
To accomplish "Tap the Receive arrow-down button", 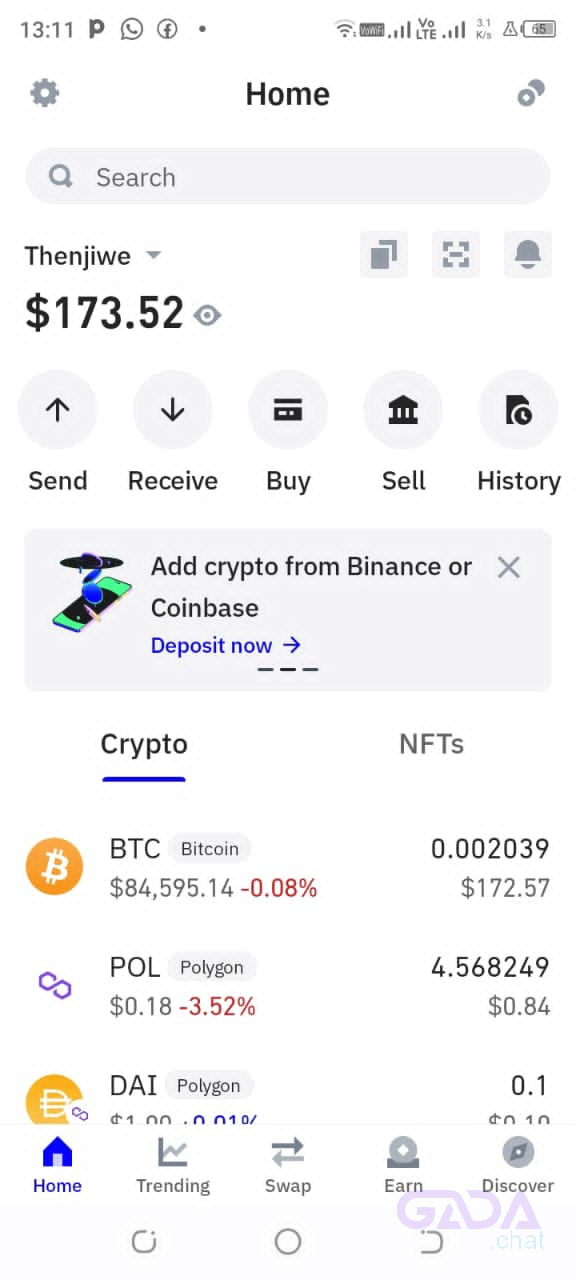I will [x=173, y=410].
